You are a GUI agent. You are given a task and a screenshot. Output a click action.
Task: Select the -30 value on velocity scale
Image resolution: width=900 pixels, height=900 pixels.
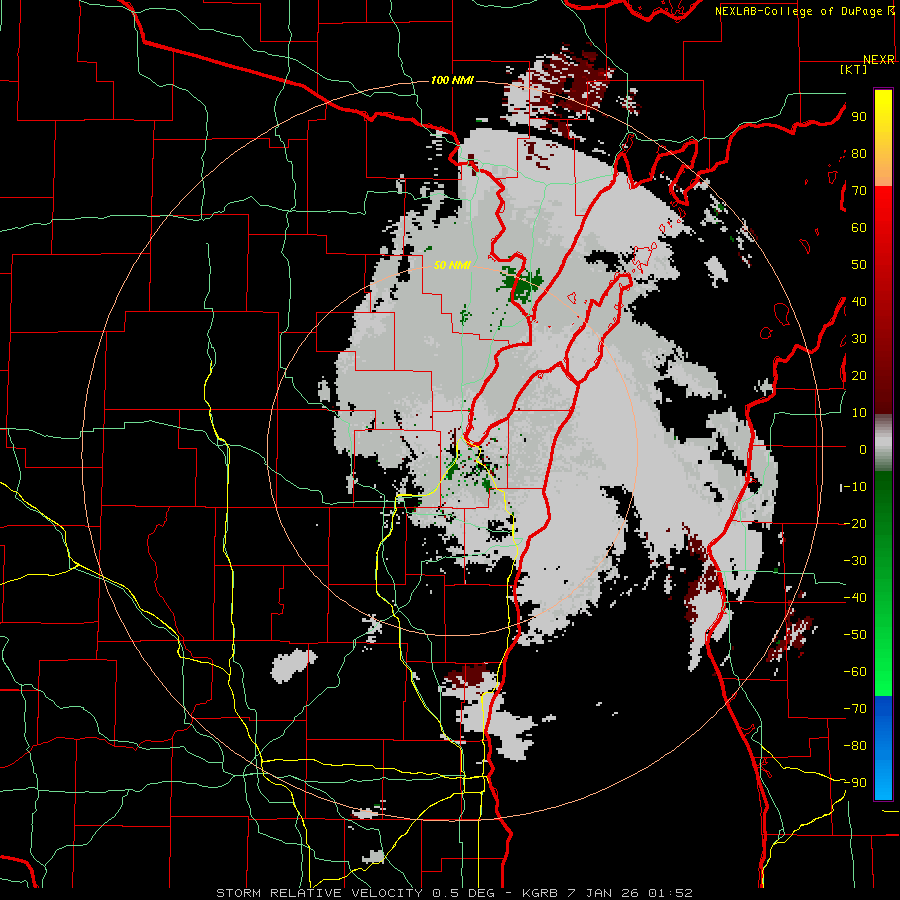(855, 561)
